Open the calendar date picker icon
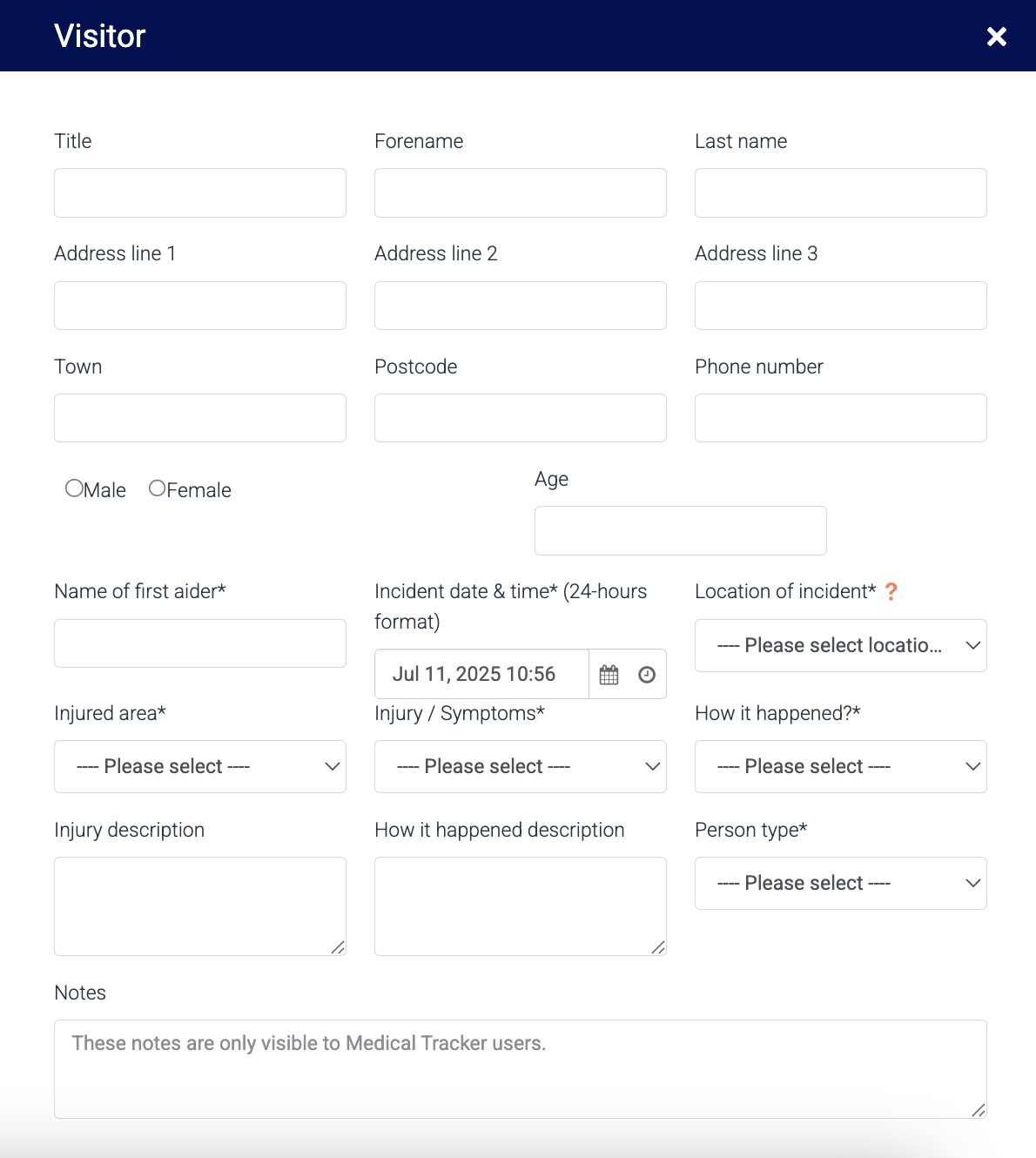 pos(609,675)
